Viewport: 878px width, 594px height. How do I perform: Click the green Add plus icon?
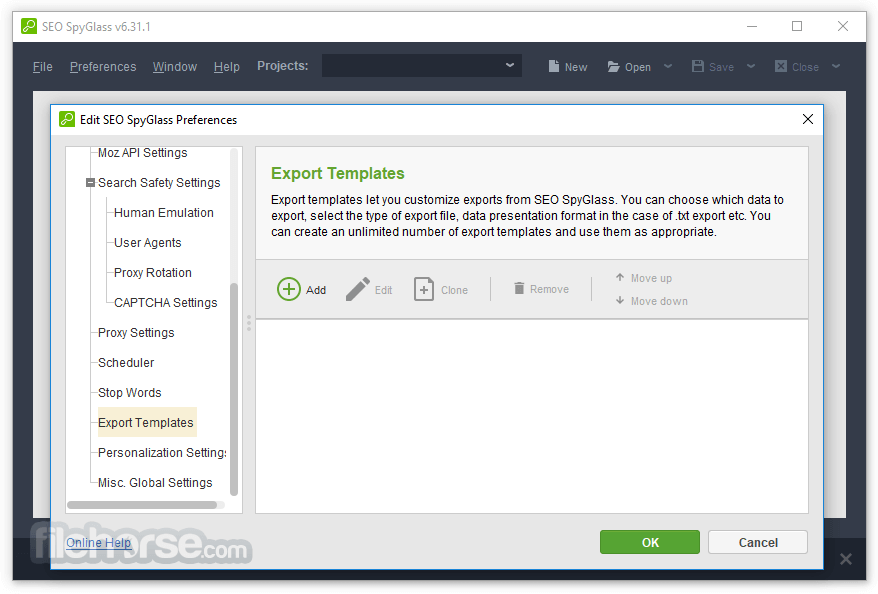point(289,289)
